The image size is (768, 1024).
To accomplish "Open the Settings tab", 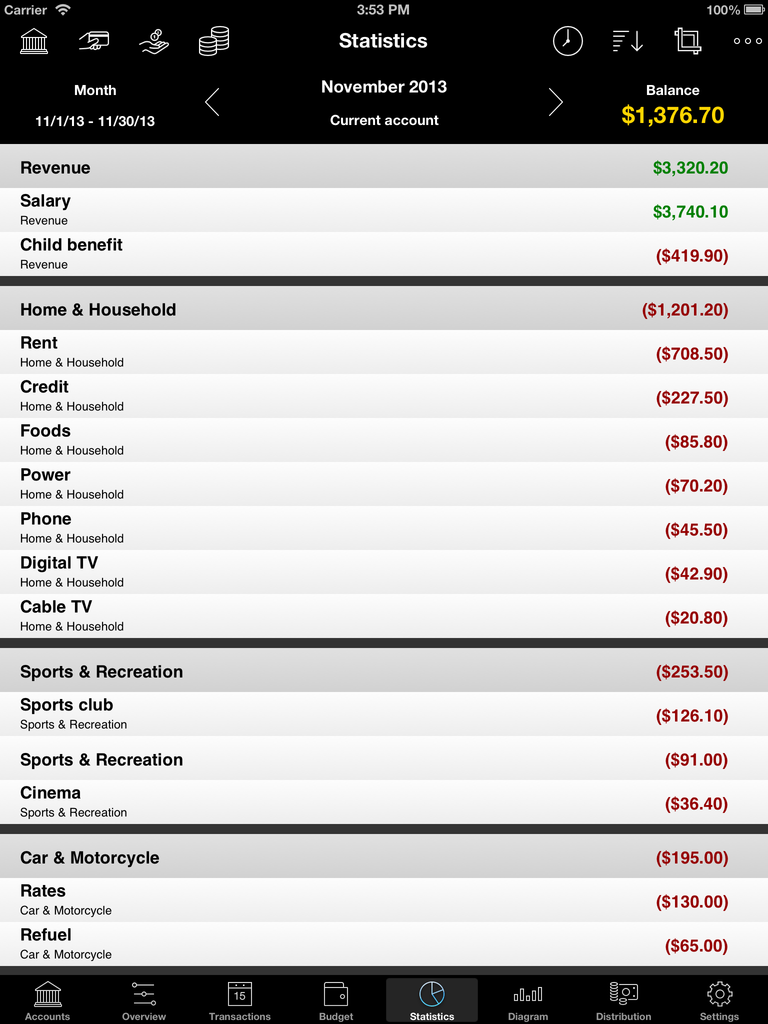I will (720, 1000).
